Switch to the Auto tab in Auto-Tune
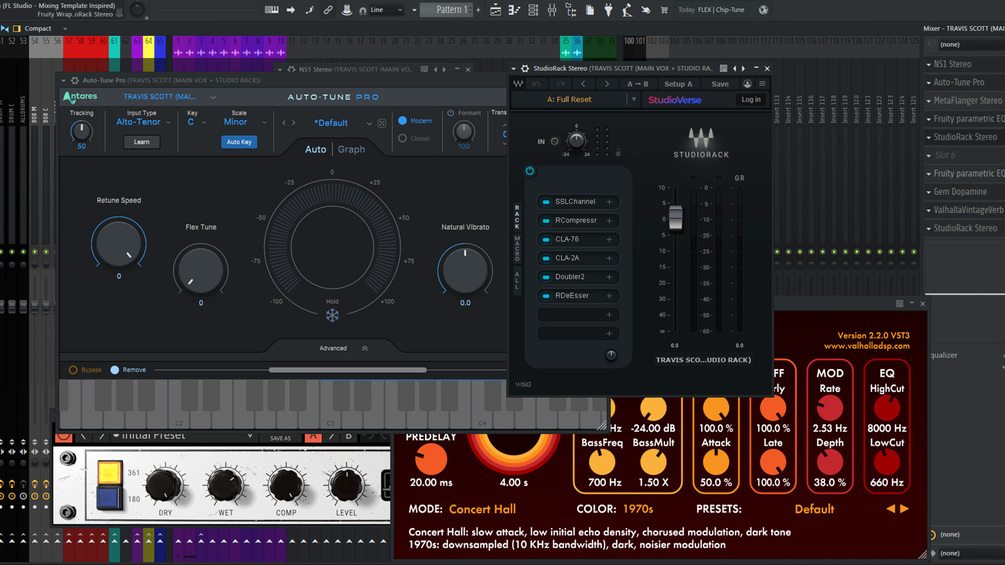 point(315,149)
